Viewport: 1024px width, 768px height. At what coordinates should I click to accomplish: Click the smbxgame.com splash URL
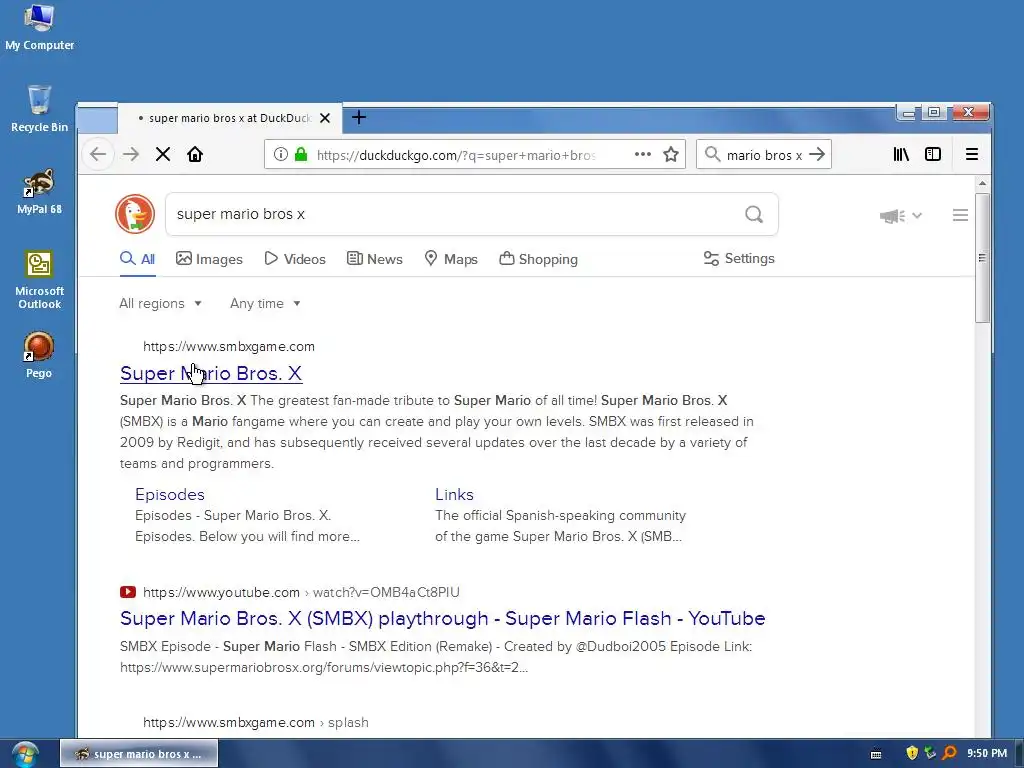[x=256, y=723]
